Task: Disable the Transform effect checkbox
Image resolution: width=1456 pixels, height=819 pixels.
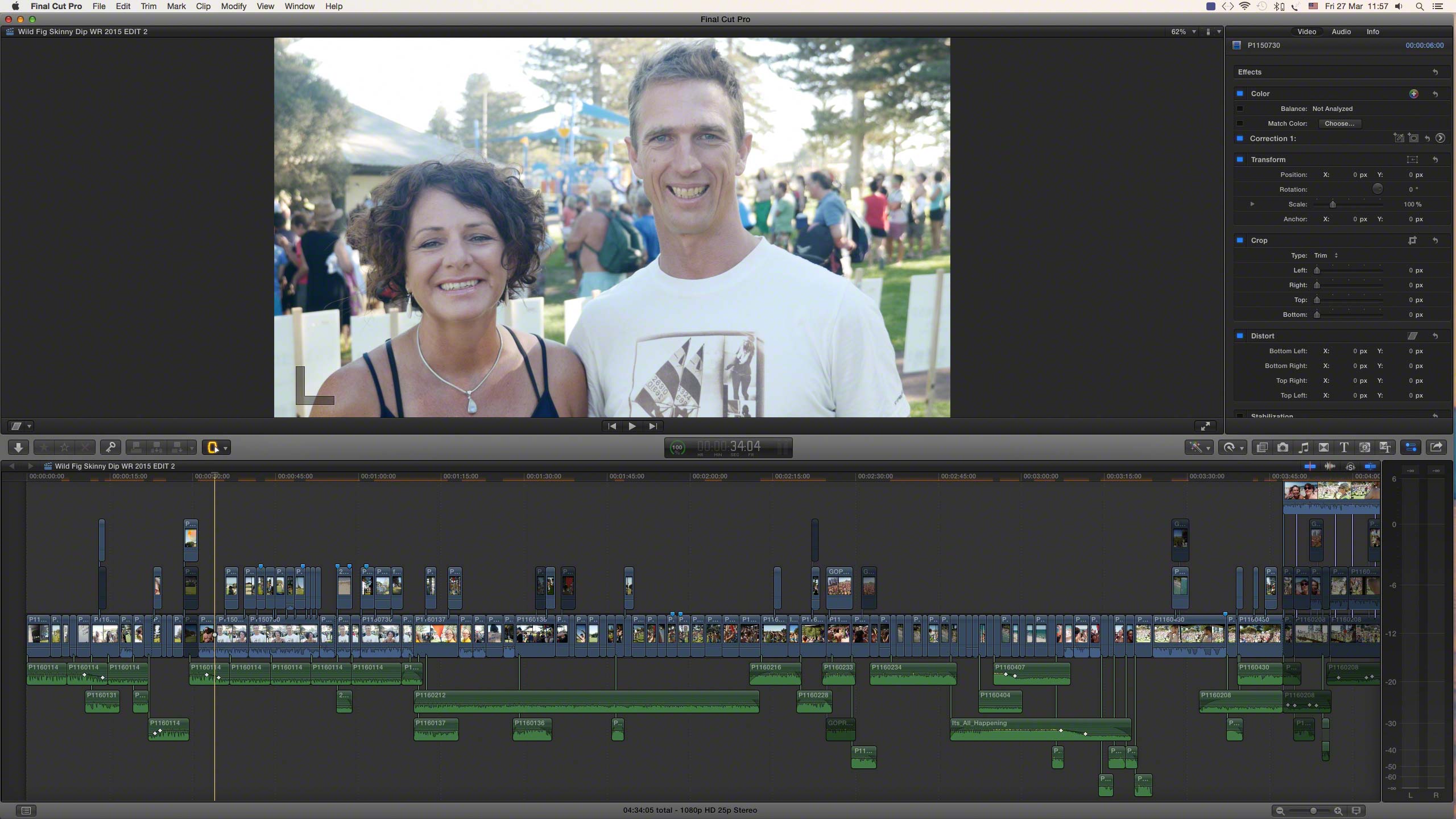Action: tap(1240, 160)
